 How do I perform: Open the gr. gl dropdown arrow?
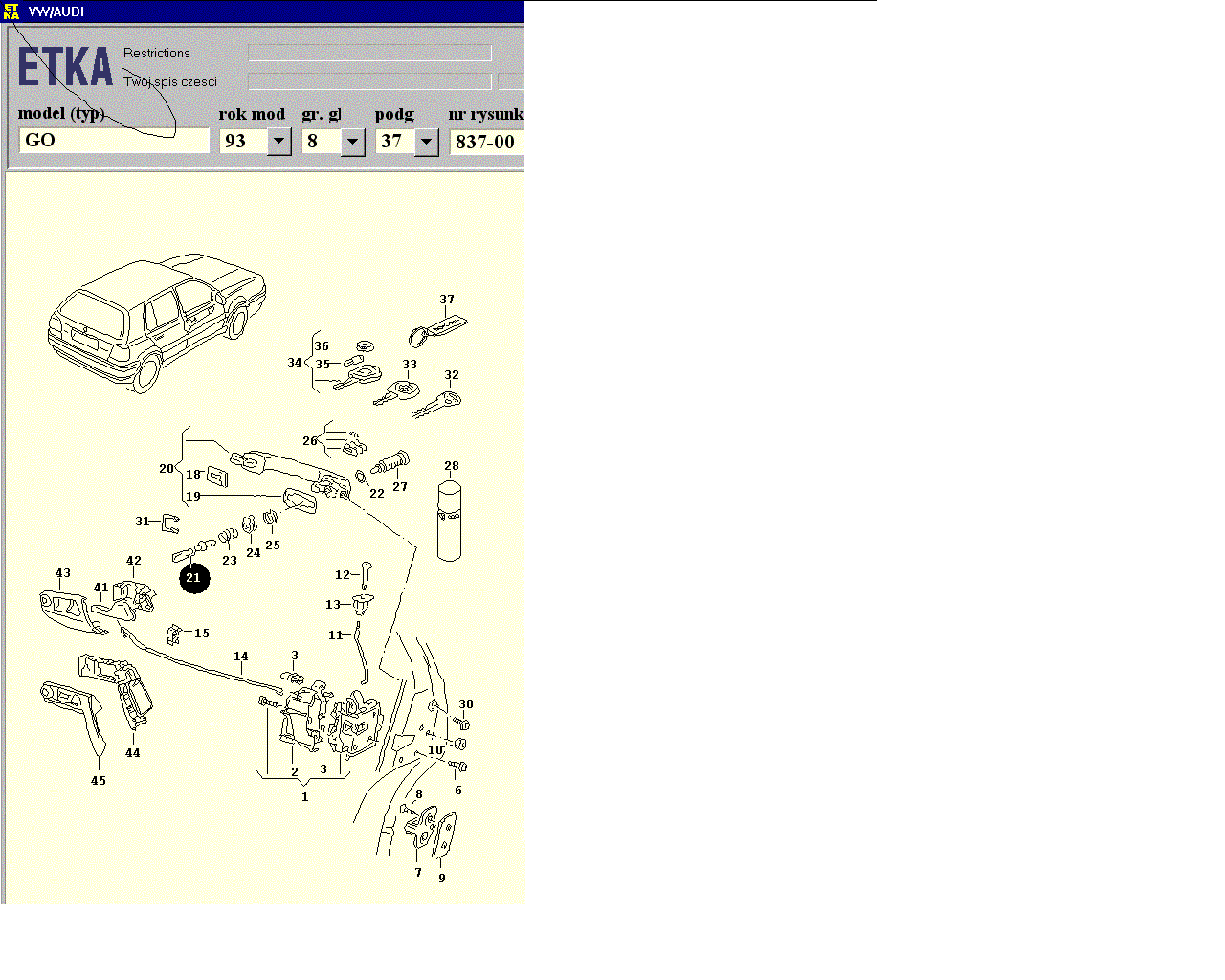(x=352, y=142)
